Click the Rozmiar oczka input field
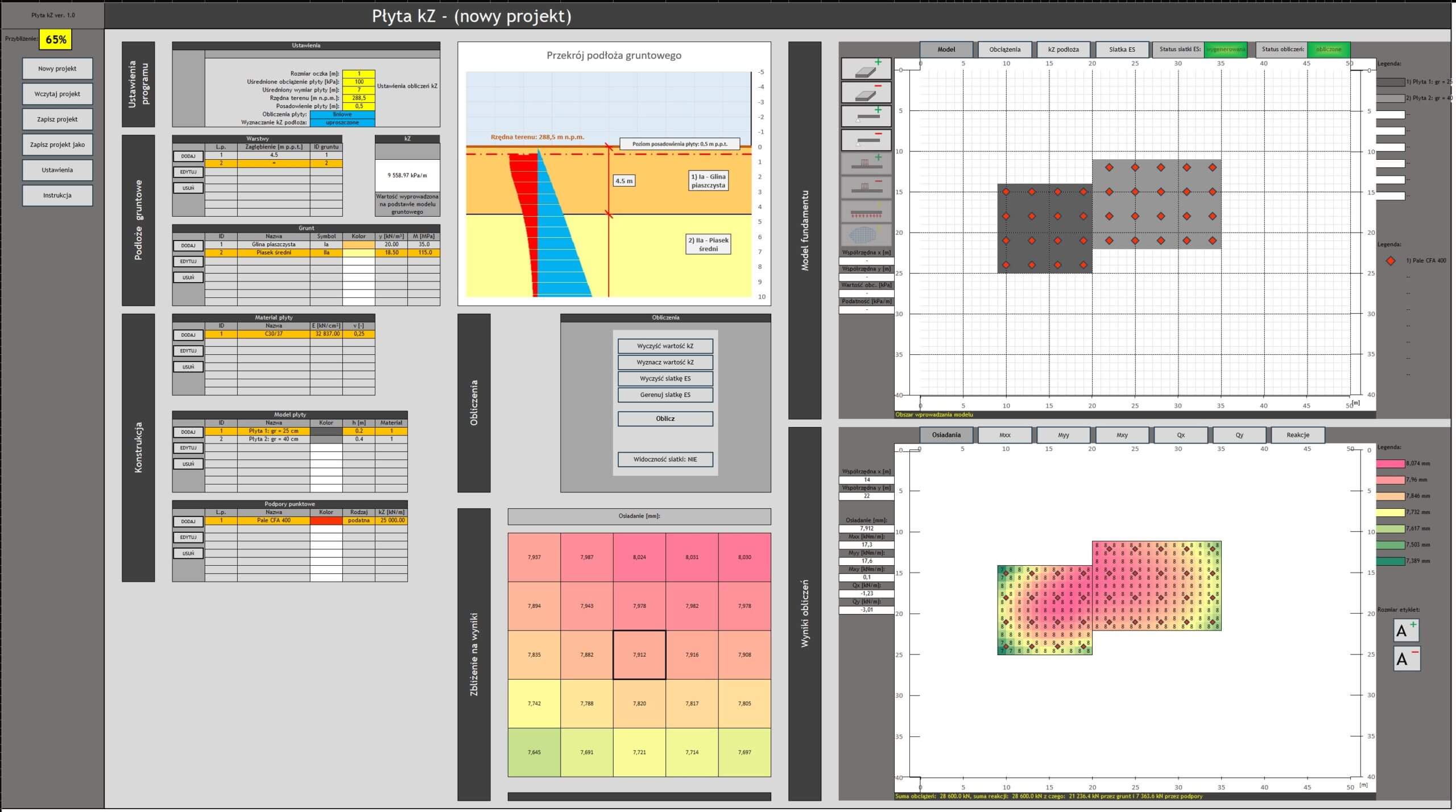This screenshot has height=812, width=1456. click(359, 74)
